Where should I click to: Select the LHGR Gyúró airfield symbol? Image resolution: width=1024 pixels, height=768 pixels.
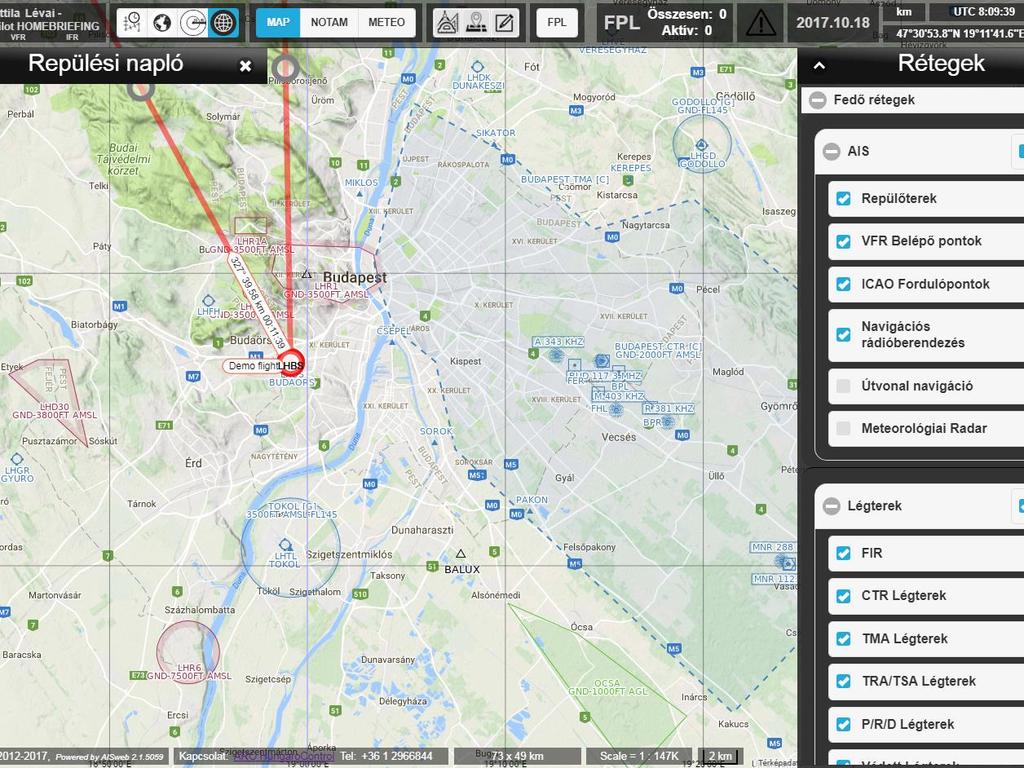[16, 459]
